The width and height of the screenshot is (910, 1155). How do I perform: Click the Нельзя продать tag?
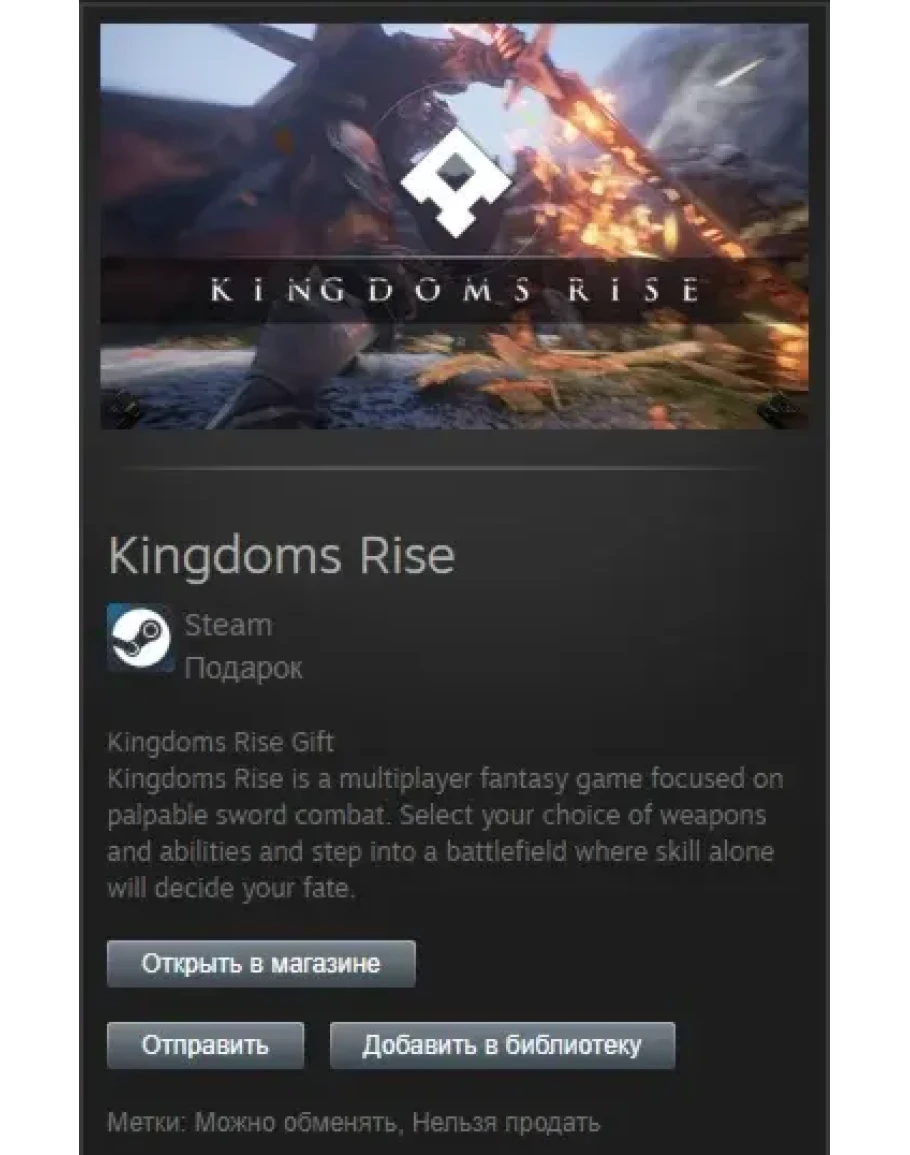pos(505,1123)
